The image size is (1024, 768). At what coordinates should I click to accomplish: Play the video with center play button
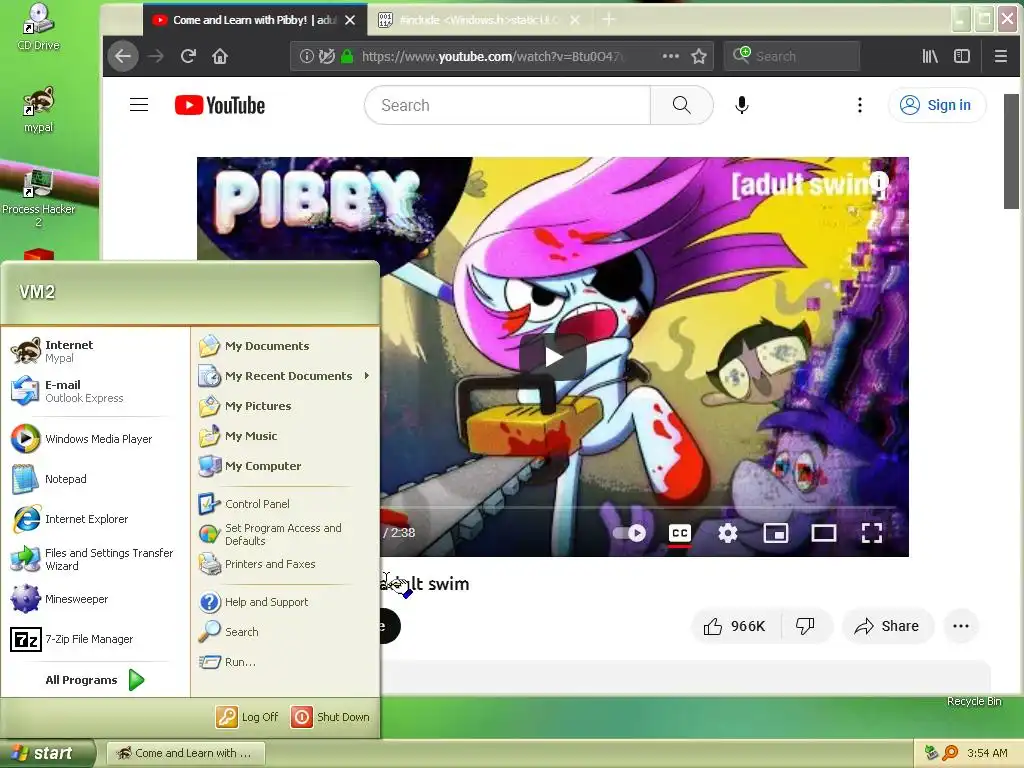tap(553, 357)
